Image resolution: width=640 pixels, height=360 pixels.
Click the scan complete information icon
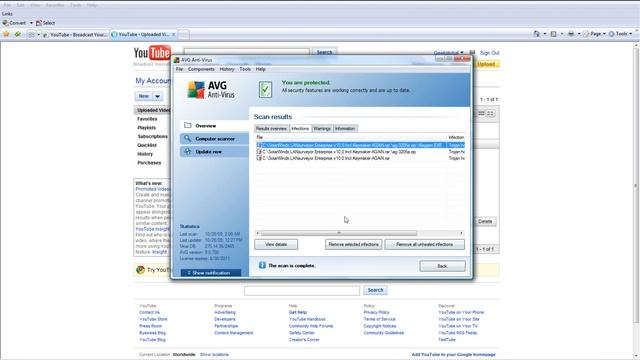(262, 265)
